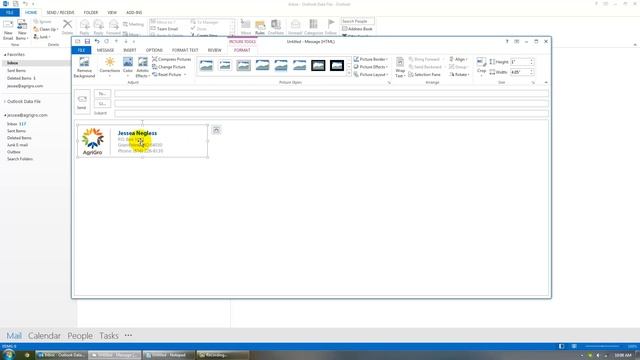Switch to the INSERT tab

pyautogui.click(x=130, y=50)
